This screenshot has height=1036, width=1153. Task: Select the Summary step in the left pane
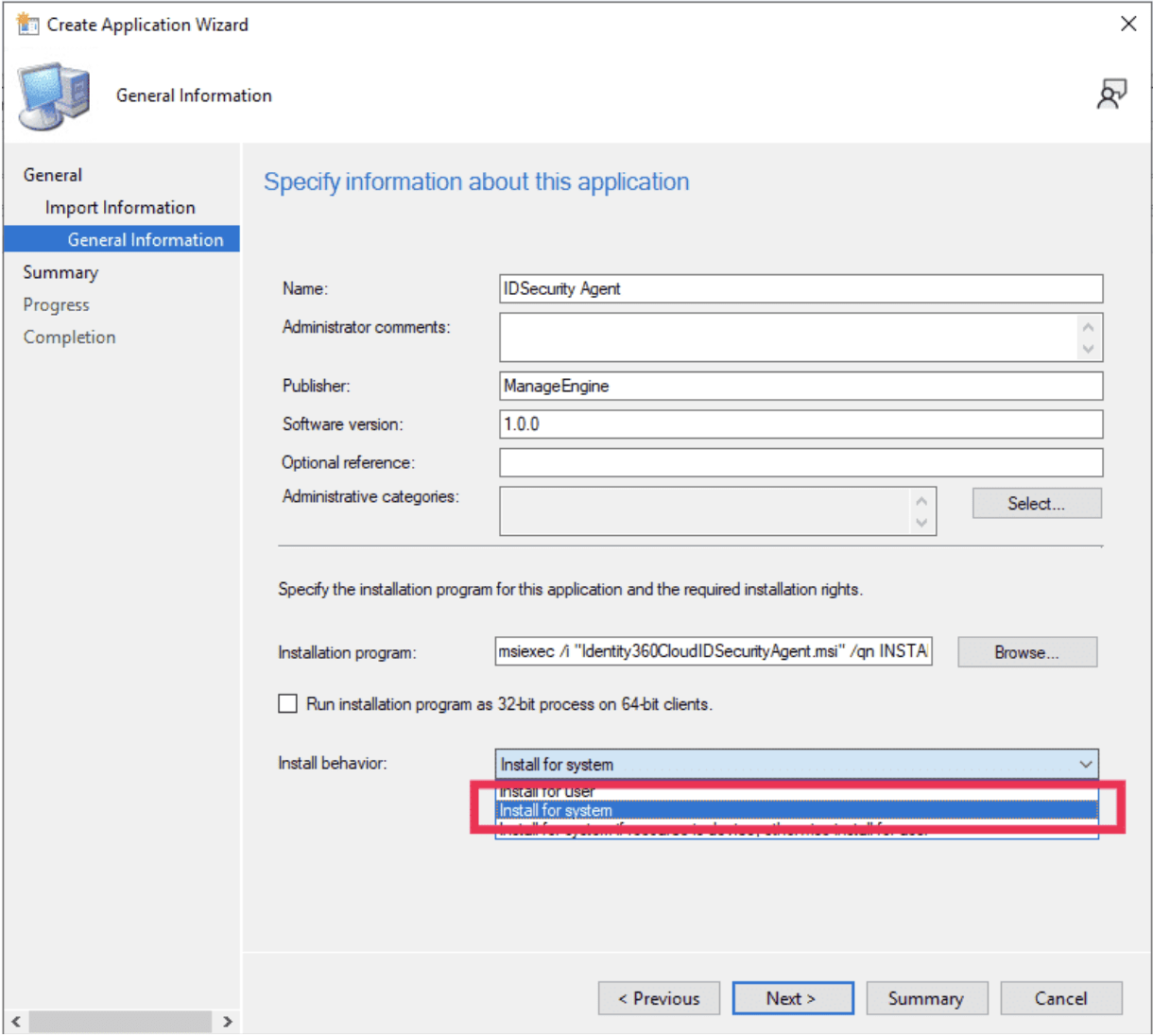point(60,272)
